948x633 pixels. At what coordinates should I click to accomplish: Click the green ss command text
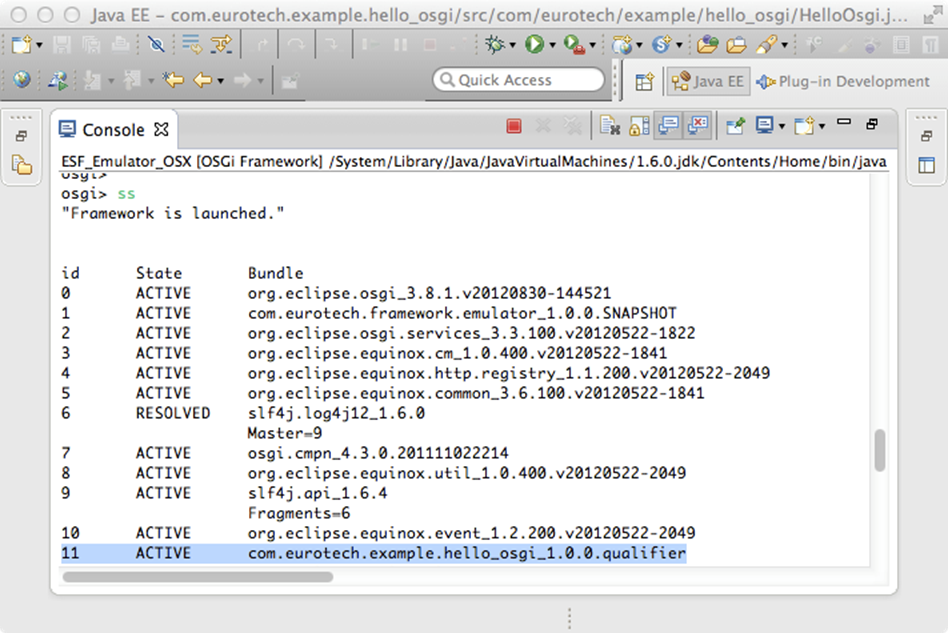(x=126, y=194)
